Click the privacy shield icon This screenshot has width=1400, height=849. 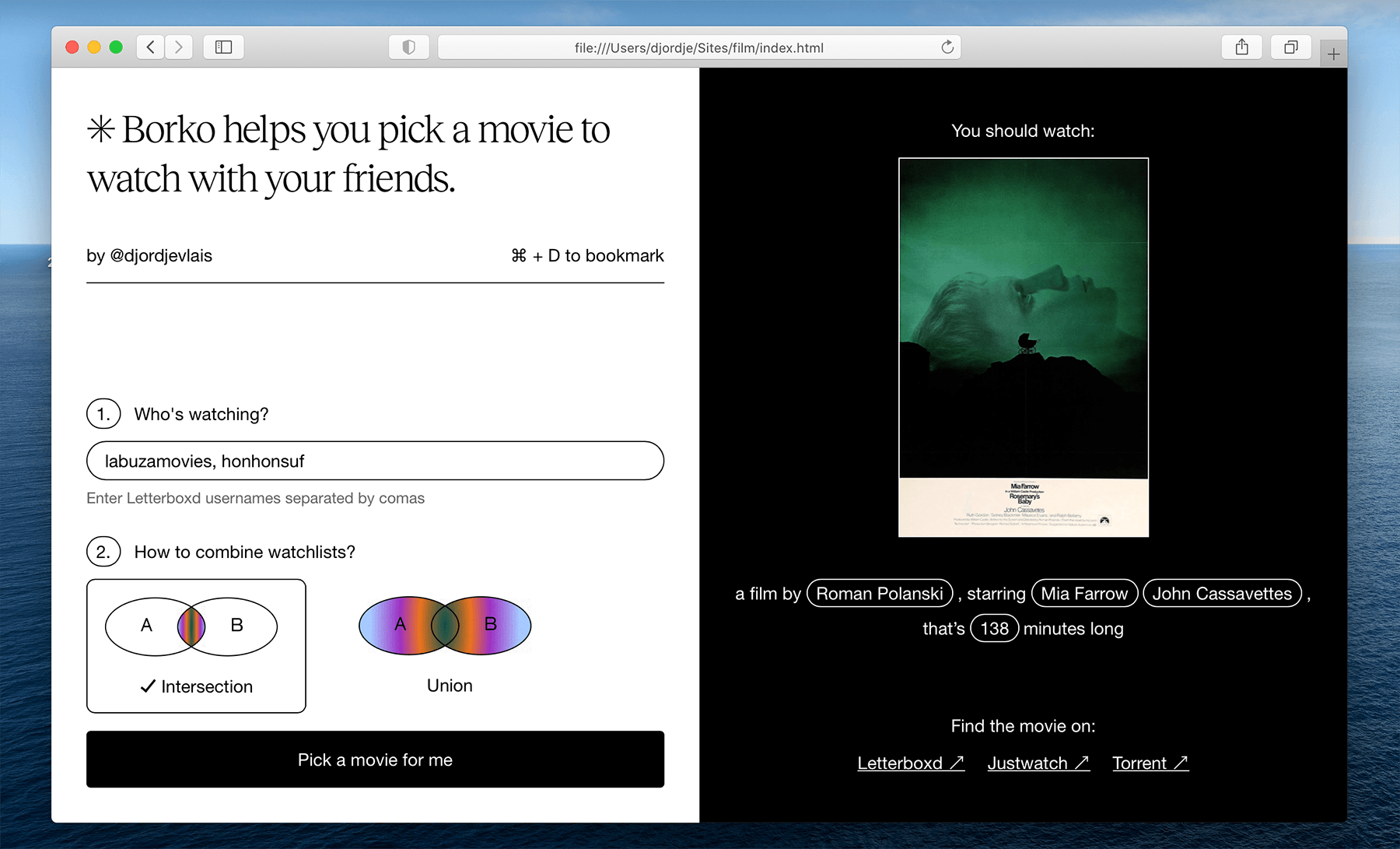(x=408, y=47)
